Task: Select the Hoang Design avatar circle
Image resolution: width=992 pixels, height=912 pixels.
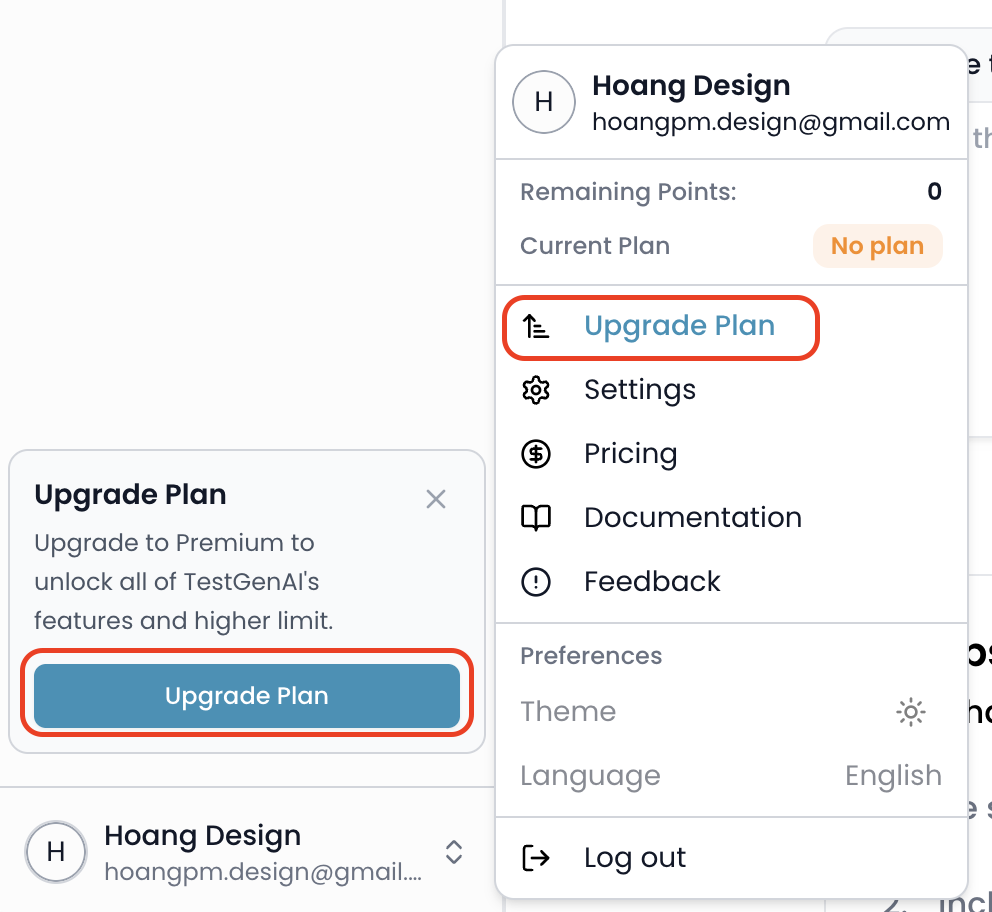Action: [543, 102]
